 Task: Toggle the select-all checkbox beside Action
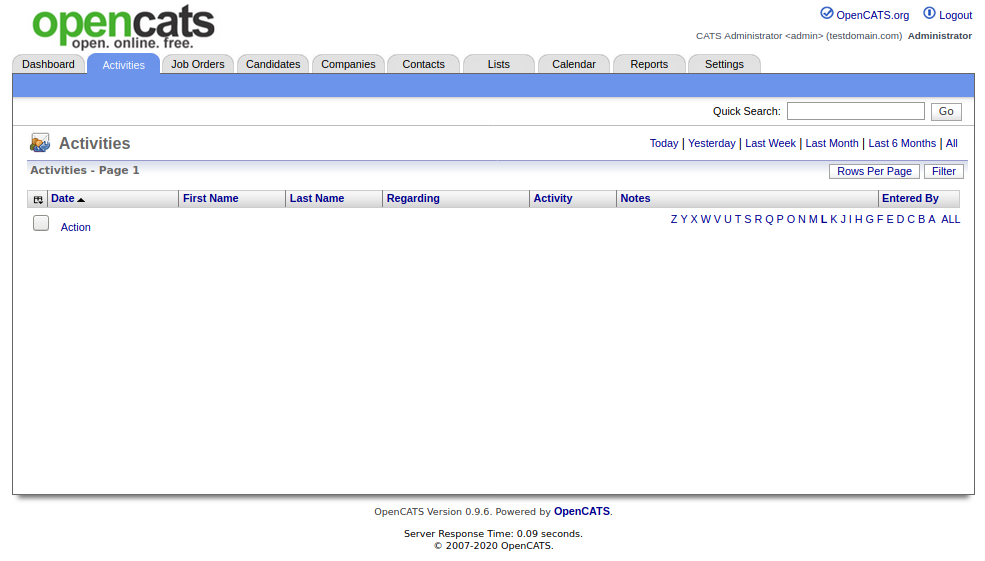point(41,224)
